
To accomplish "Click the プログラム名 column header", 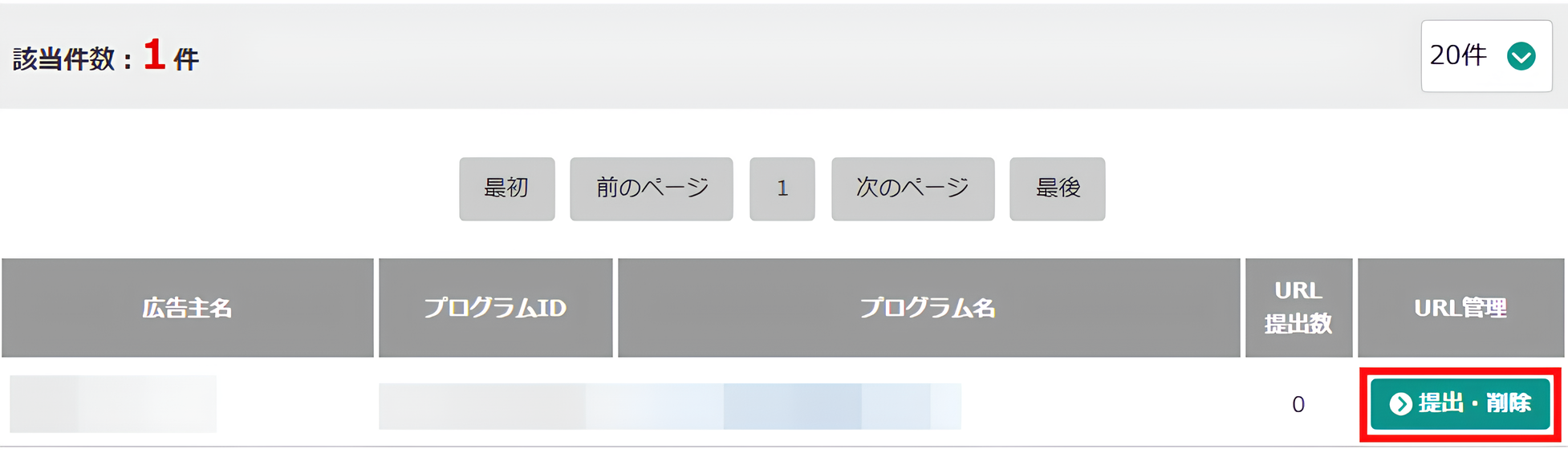I will click(928, 308).
